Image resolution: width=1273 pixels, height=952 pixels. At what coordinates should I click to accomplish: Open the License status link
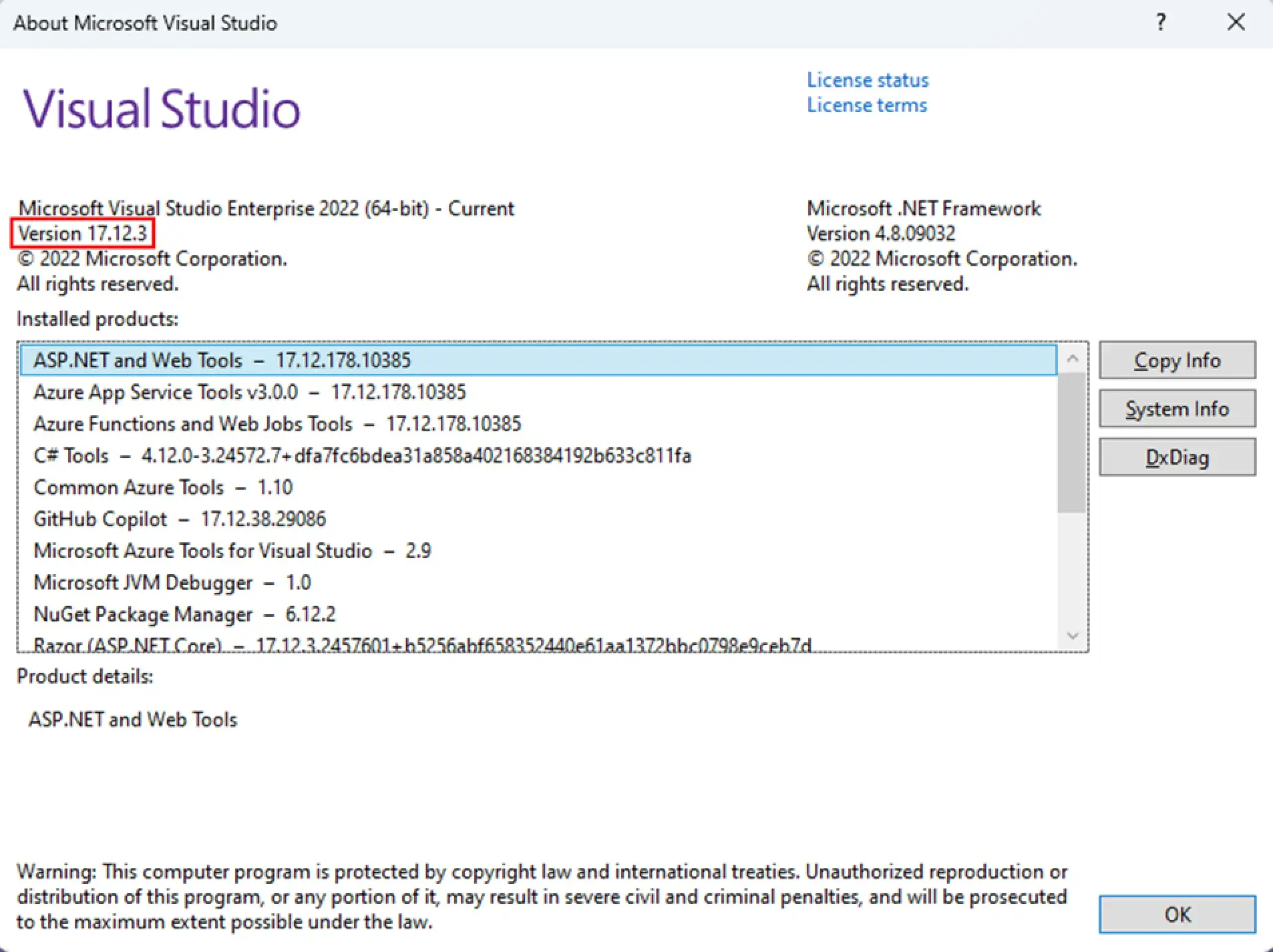(x=868, y=80)
